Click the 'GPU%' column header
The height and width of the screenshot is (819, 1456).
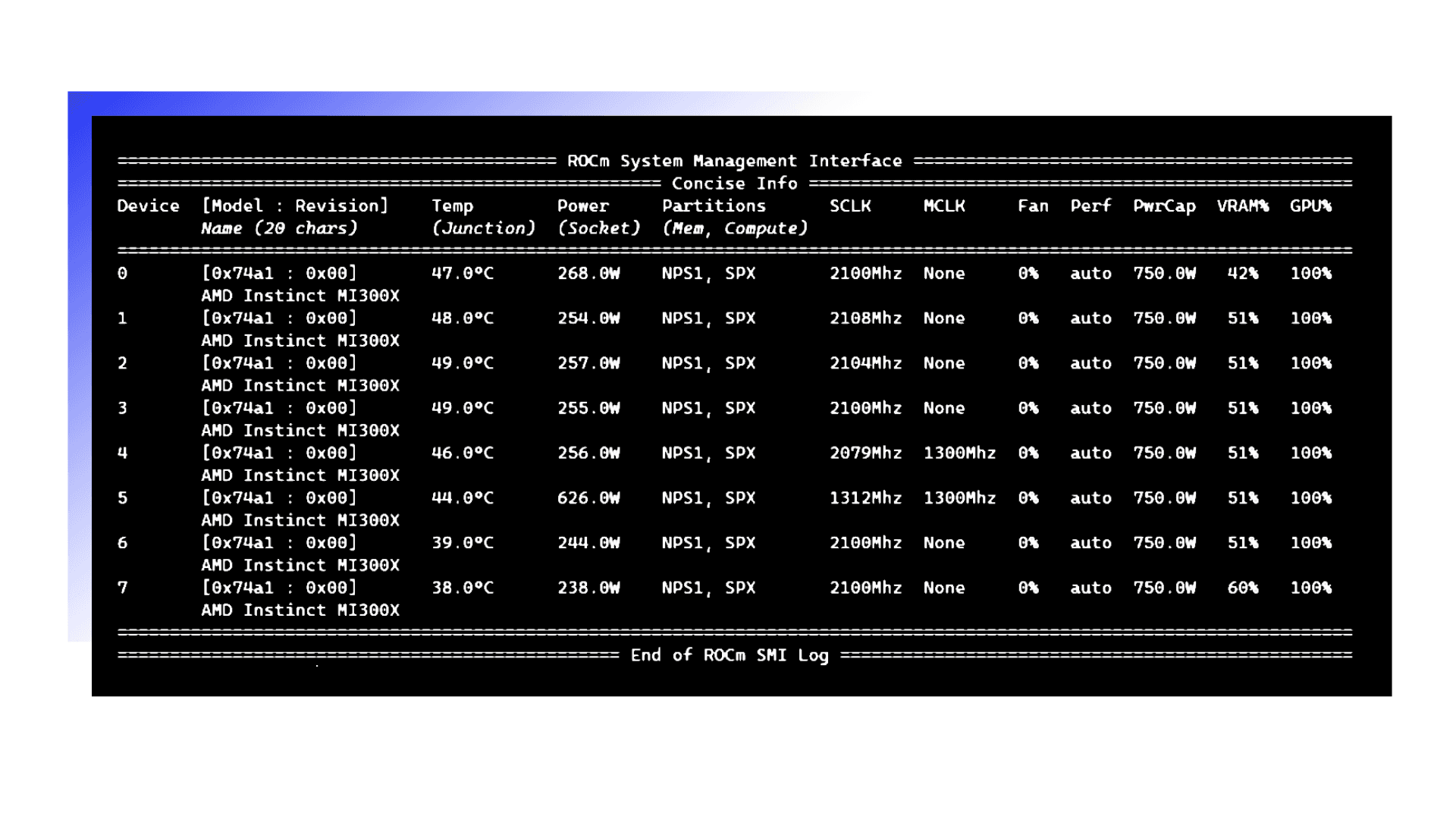(1310, 206)
